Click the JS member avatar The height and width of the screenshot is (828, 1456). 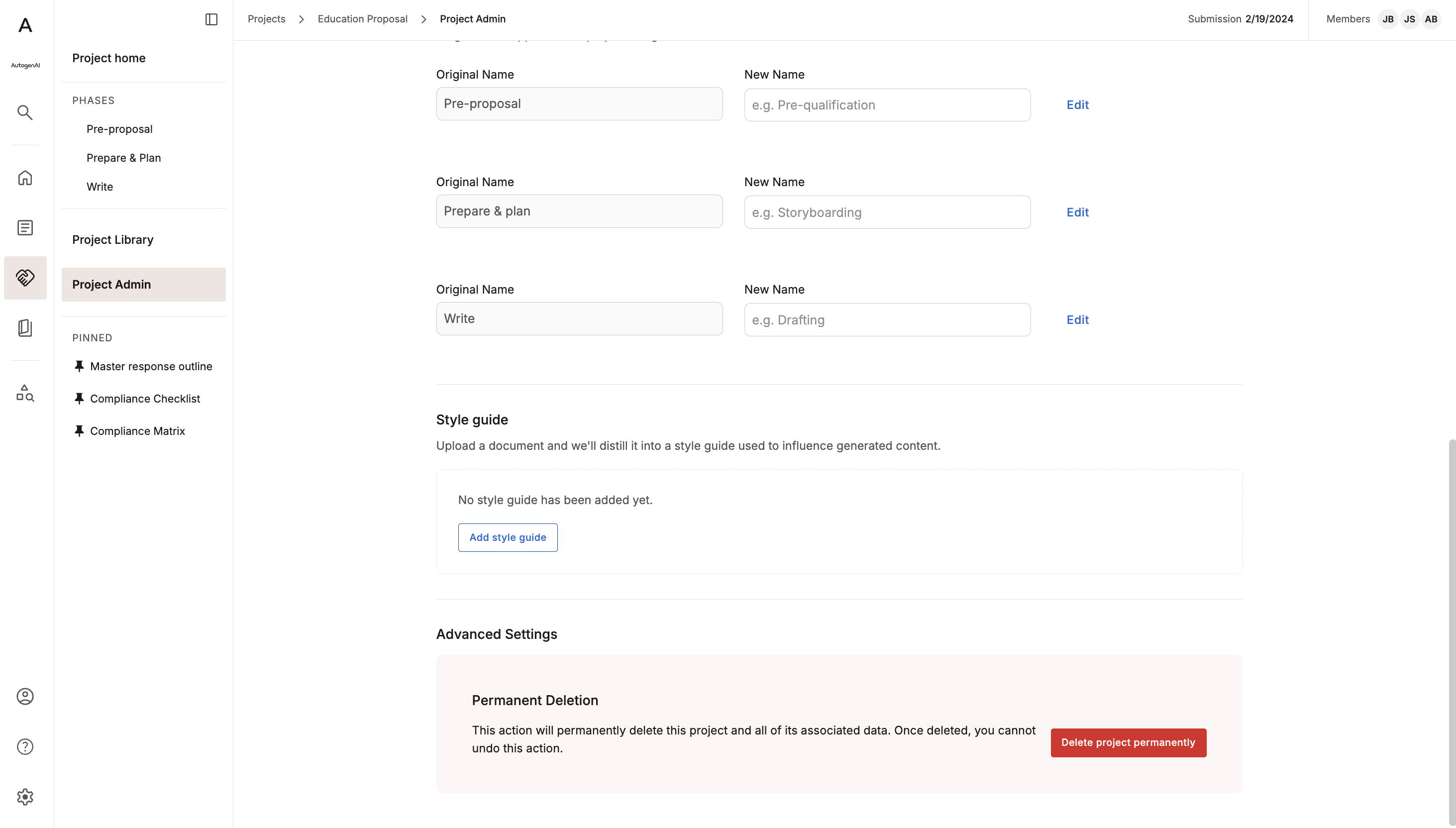tap(1409, 19)
